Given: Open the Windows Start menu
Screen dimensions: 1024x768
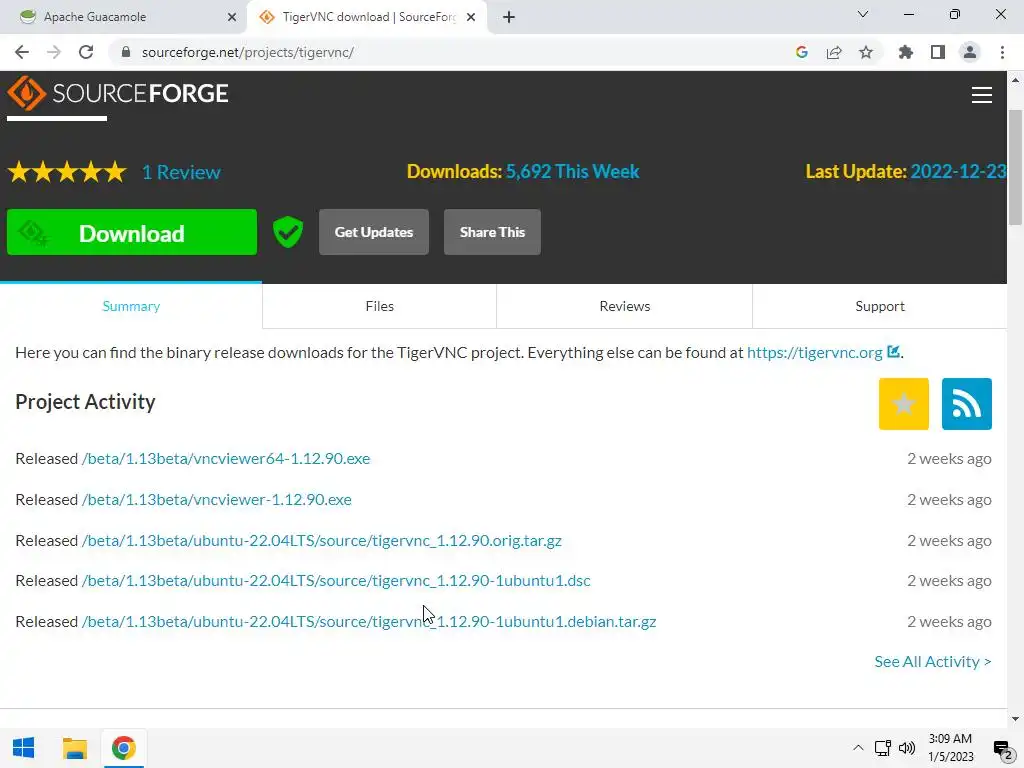Looking at the screenshot, I should [24, 748].
